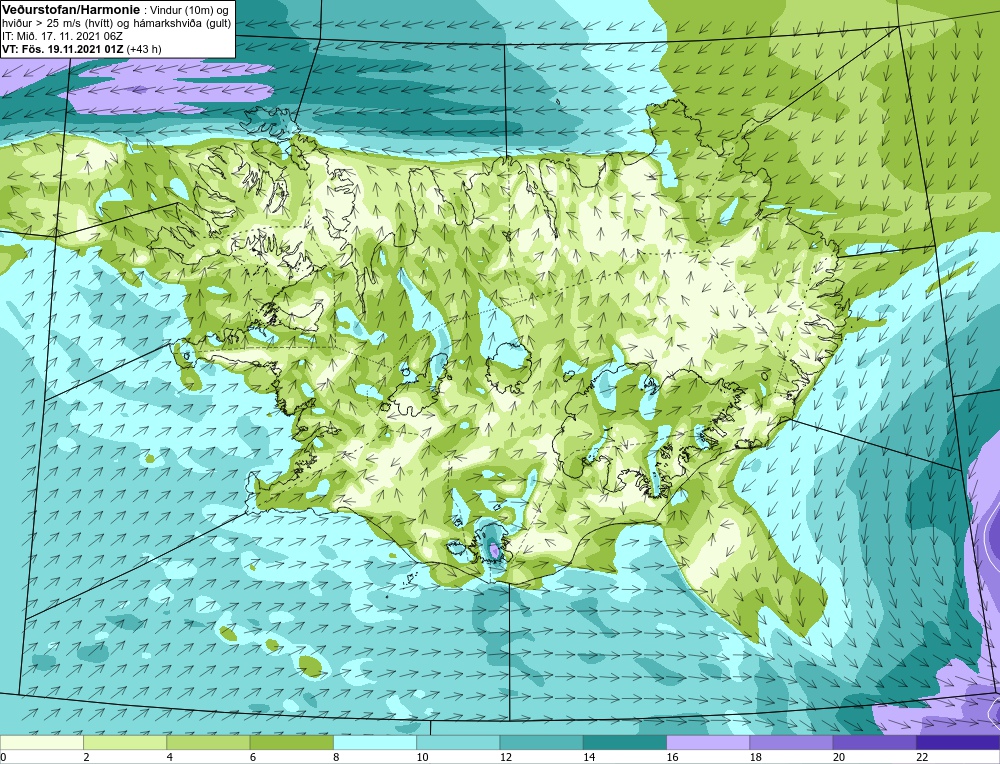Click the legend scale label '10'
Image resolution: width=1000 pixels, height=764 pixels.
click(422, 757)
